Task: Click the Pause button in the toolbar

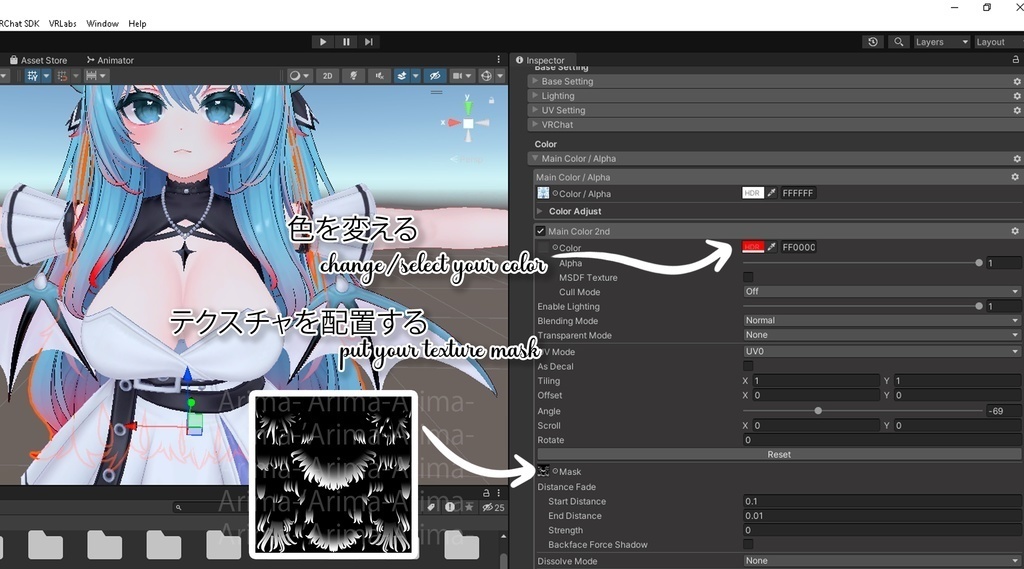Action: click(346, 41)
